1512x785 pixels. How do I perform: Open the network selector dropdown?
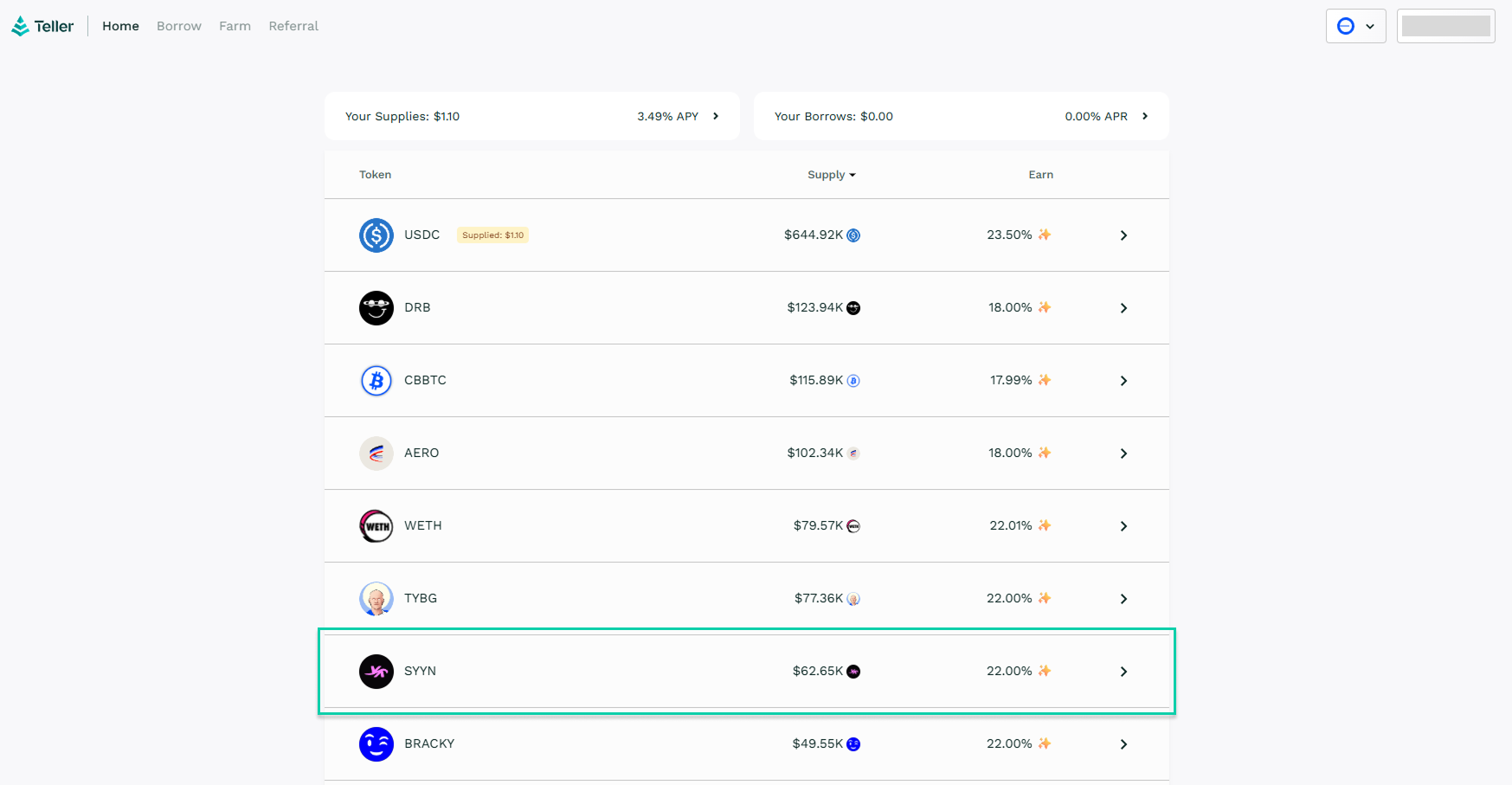click(x=1355, y=26)
